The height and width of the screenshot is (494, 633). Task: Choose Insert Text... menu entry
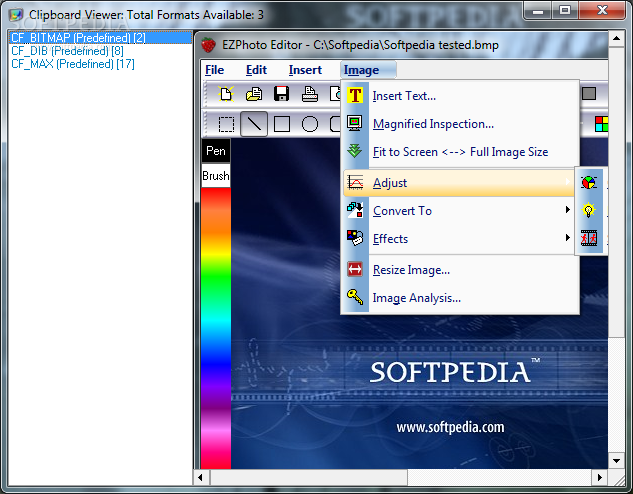pyautogui.click(x=460, y=96)
